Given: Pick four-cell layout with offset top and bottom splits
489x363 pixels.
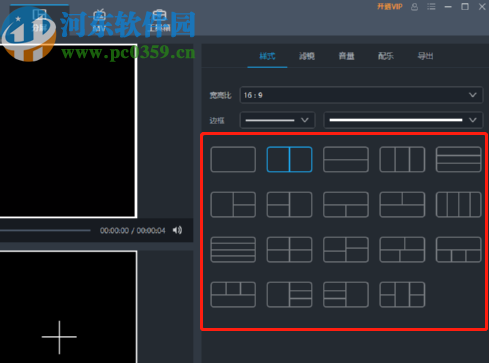Looking at the screenshot, I should (402, 249).
